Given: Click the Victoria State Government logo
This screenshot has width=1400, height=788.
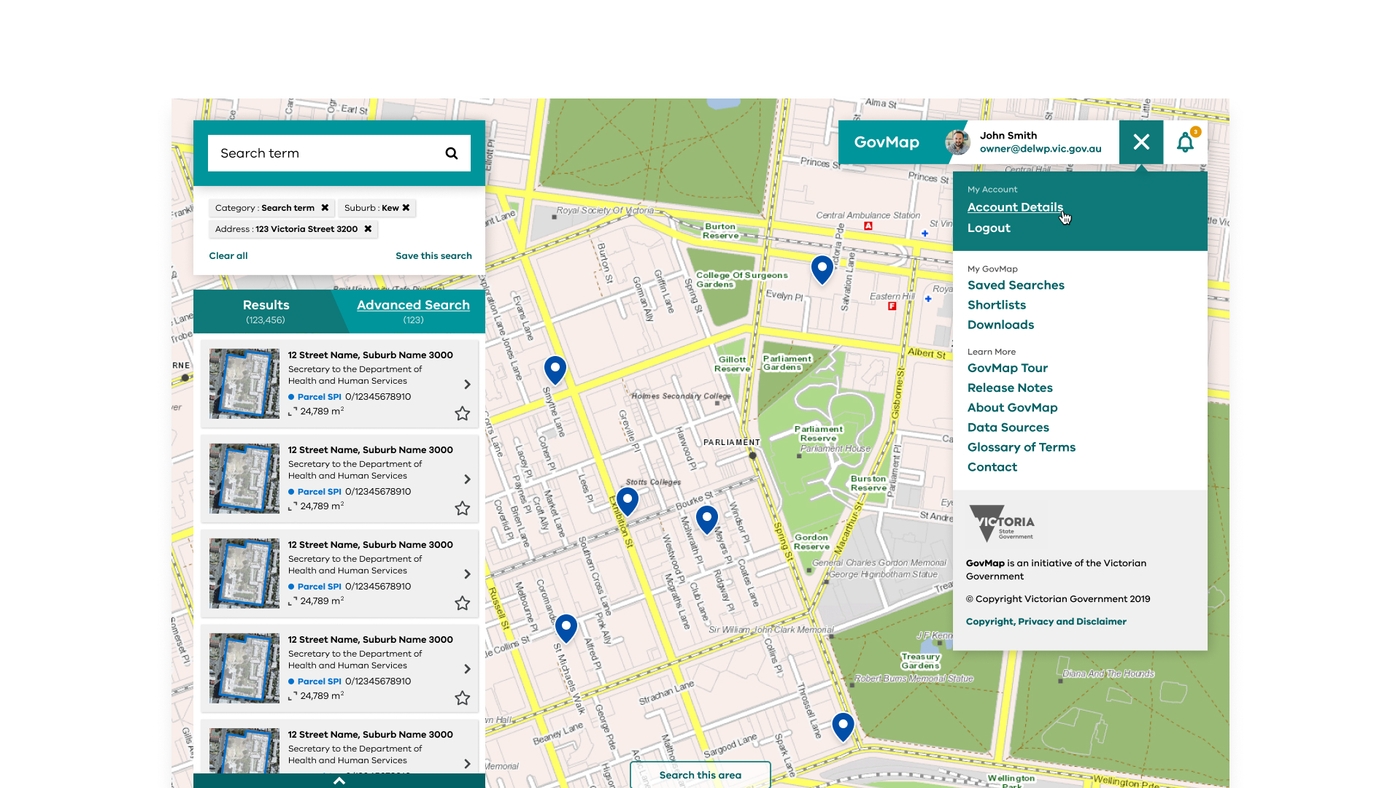Looking at the screenshot, I should pyautogui.click(x=1002, y=523).
